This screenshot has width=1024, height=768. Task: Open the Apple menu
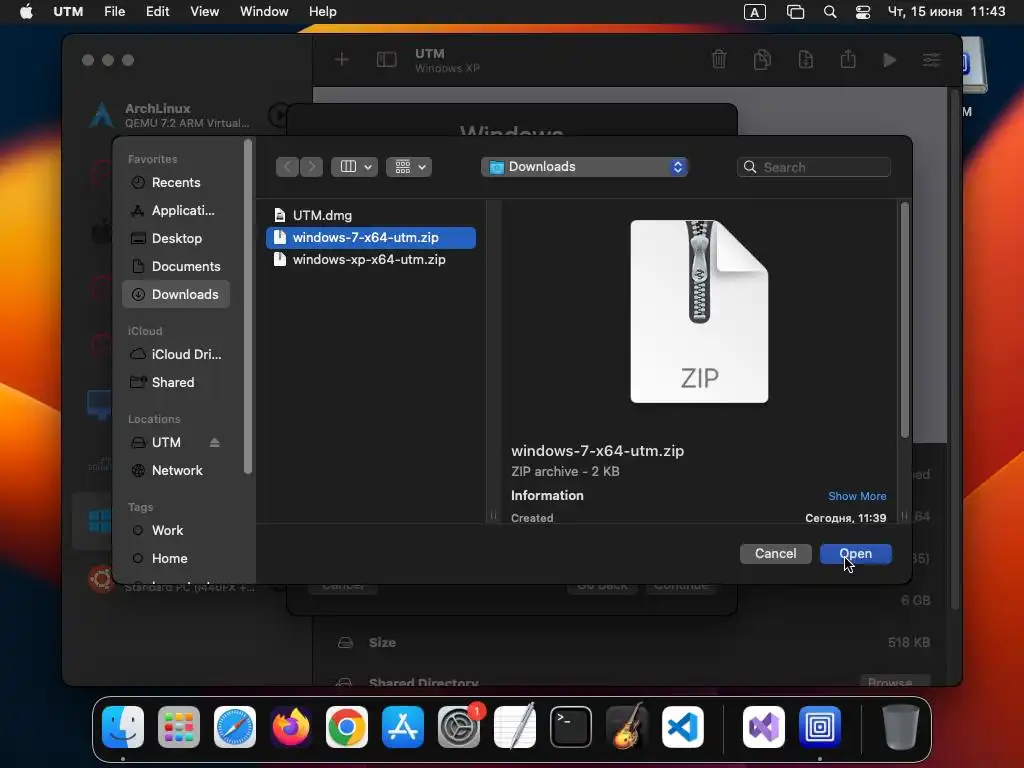pos(26,12)
